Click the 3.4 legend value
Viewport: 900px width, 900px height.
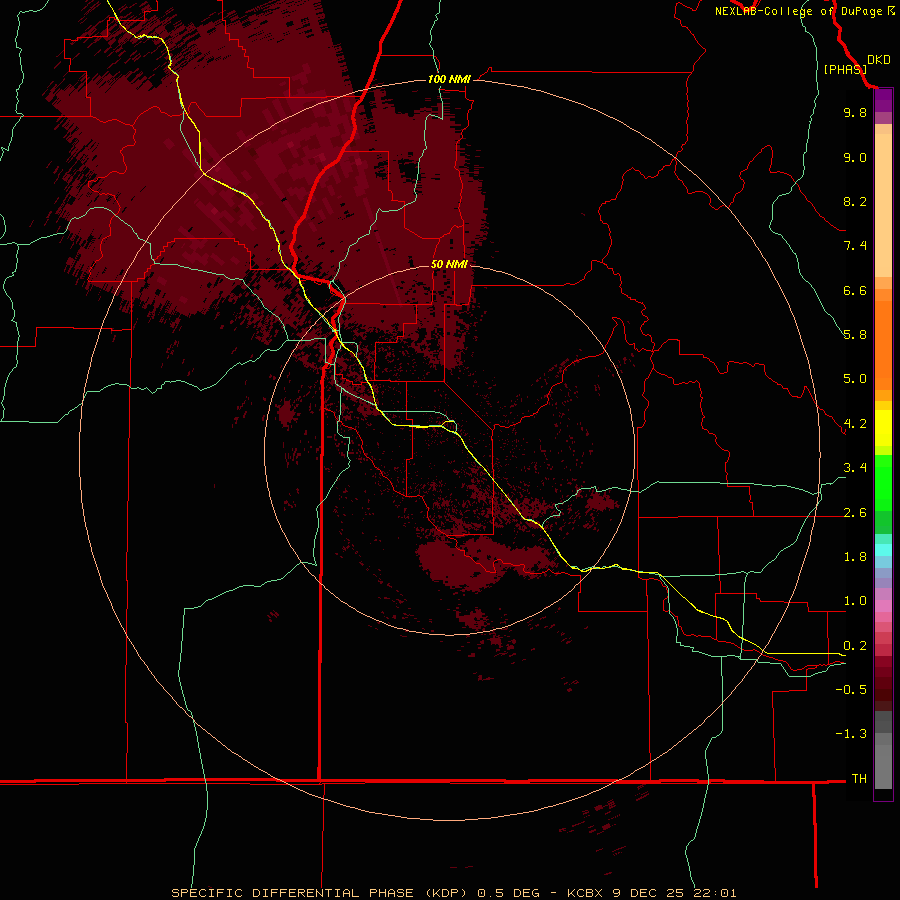(x=855, y=468)
